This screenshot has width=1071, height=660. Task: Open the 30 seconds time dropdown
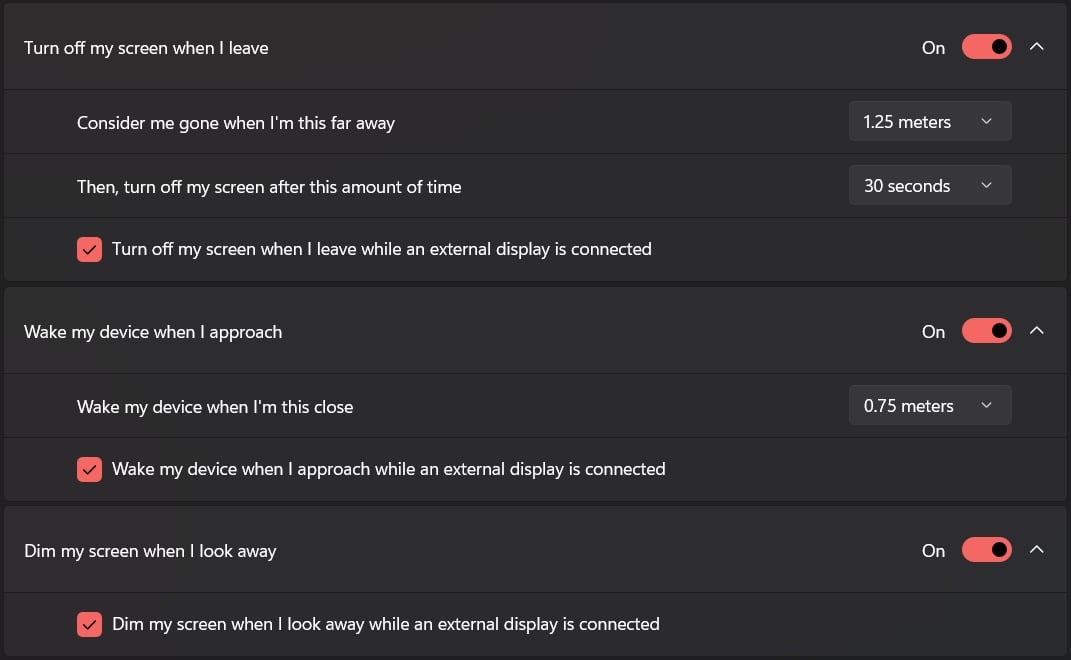click(x=930, y=186)
